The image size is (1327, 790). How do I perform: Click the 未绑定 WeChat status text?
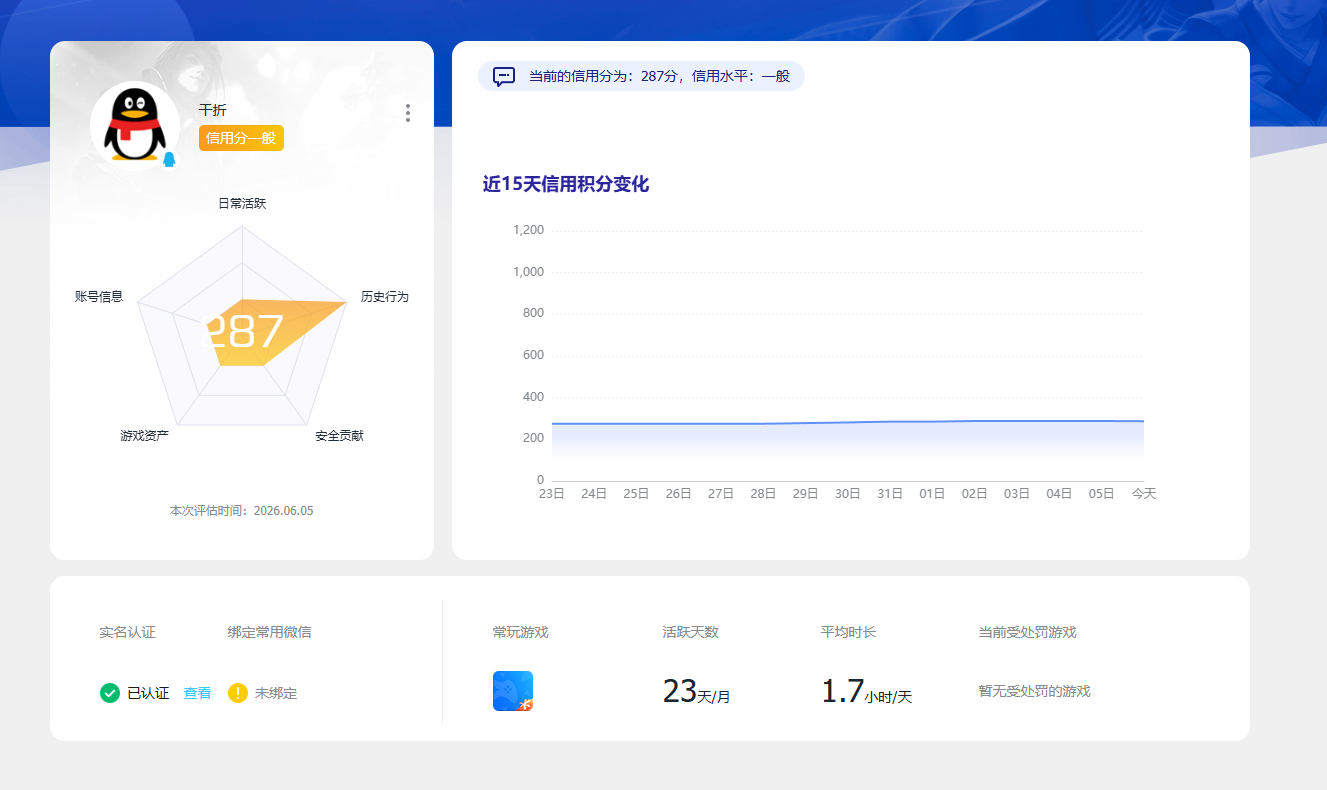click(x=276, y=693)
